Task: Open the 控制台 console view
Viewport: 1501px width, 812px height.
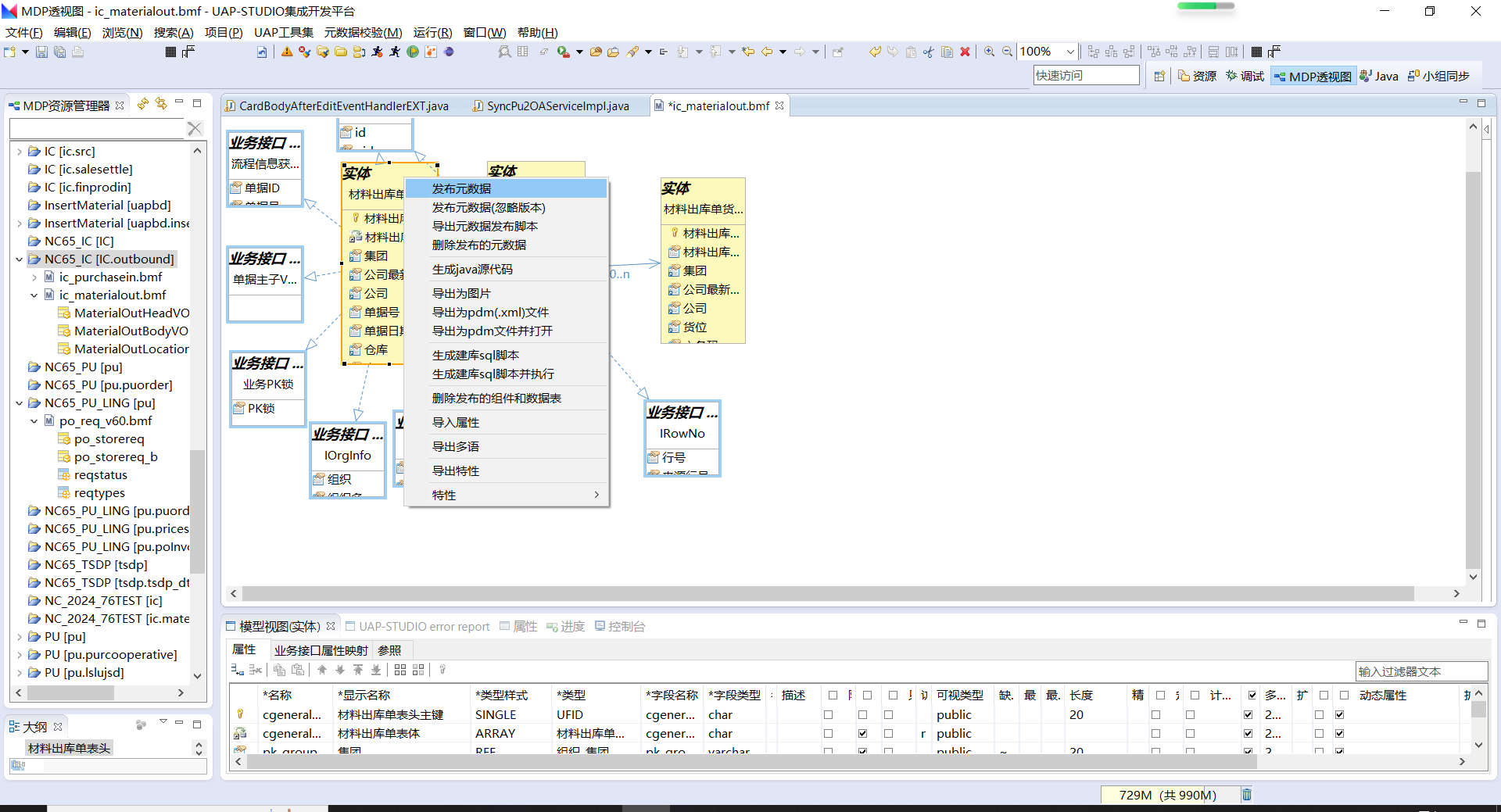Action: coord(620,627)
